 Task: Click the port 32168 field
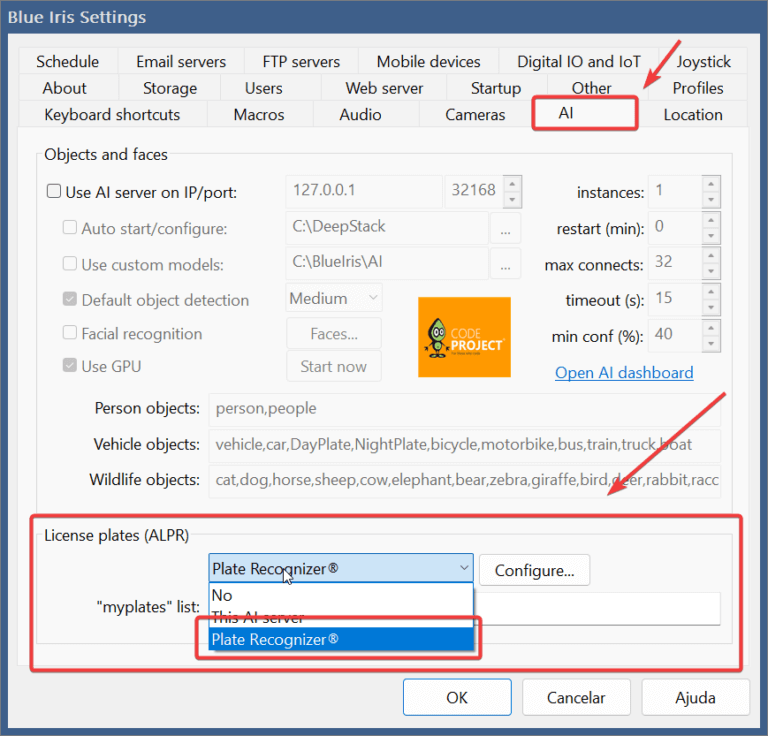[474, 191]
